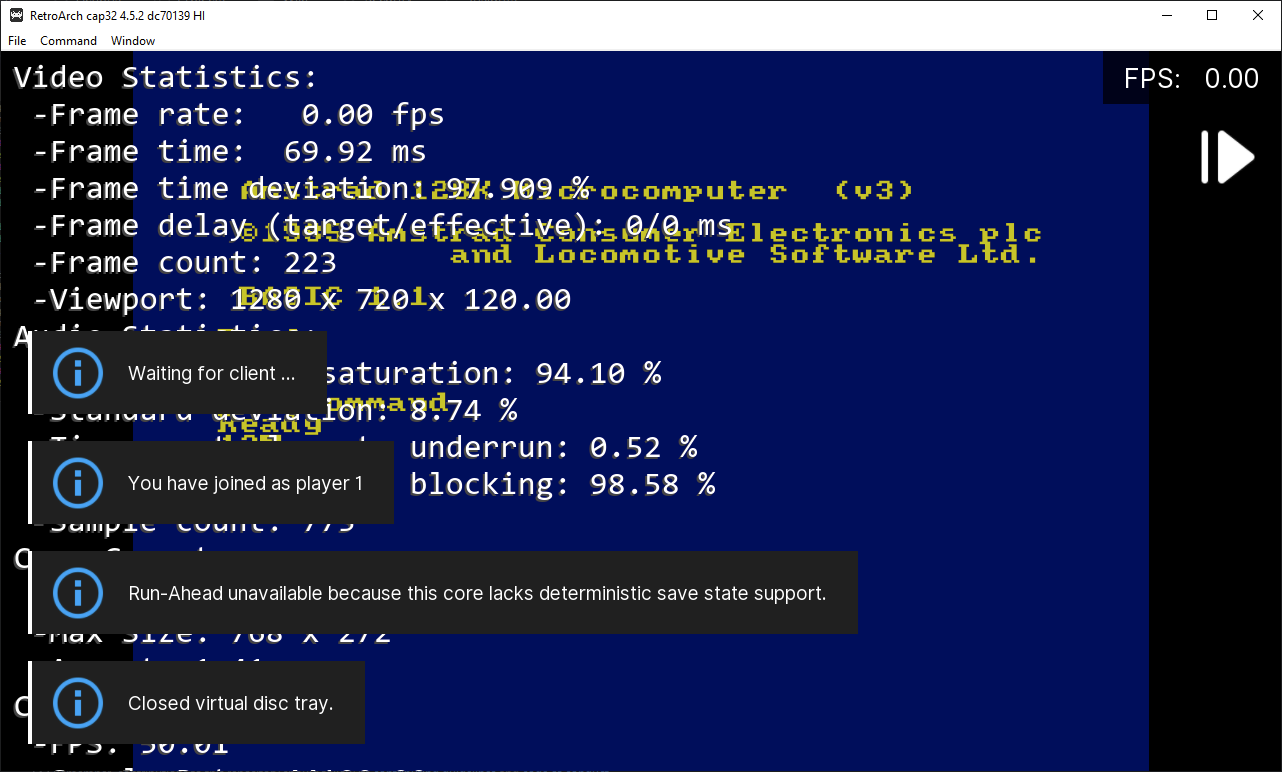The image size is (1282, 772).
Task: Click the Run-Ahead unavailable notification
Action: tap(477, 592)
